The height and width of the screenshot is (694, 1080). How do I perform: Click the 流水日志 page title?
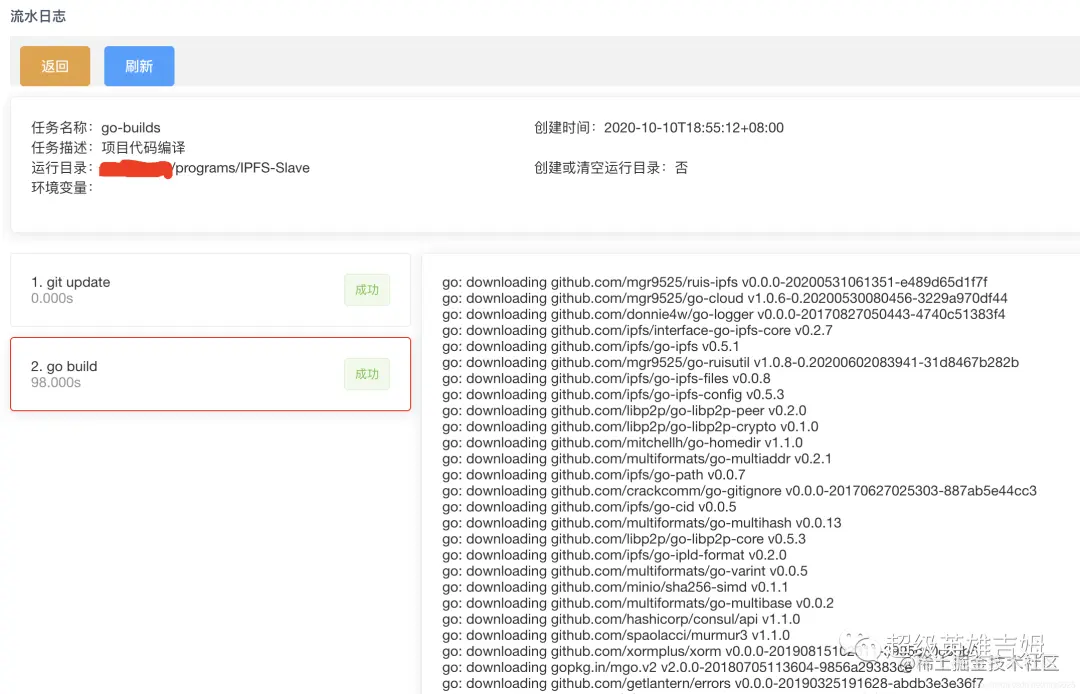click(x=38, y=16)
